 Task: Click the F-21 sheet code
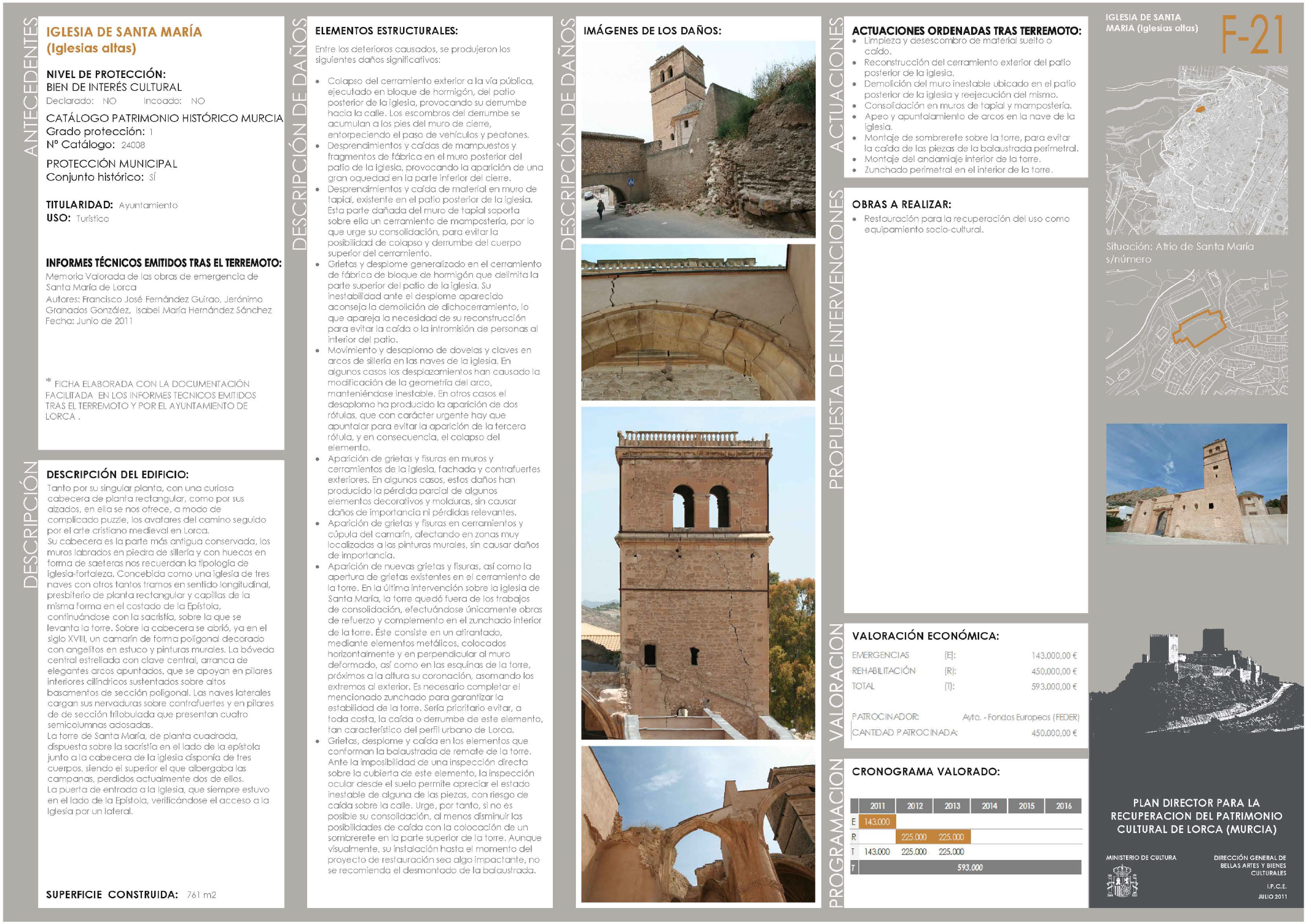pyautogui.click(x=1251, y=35)
